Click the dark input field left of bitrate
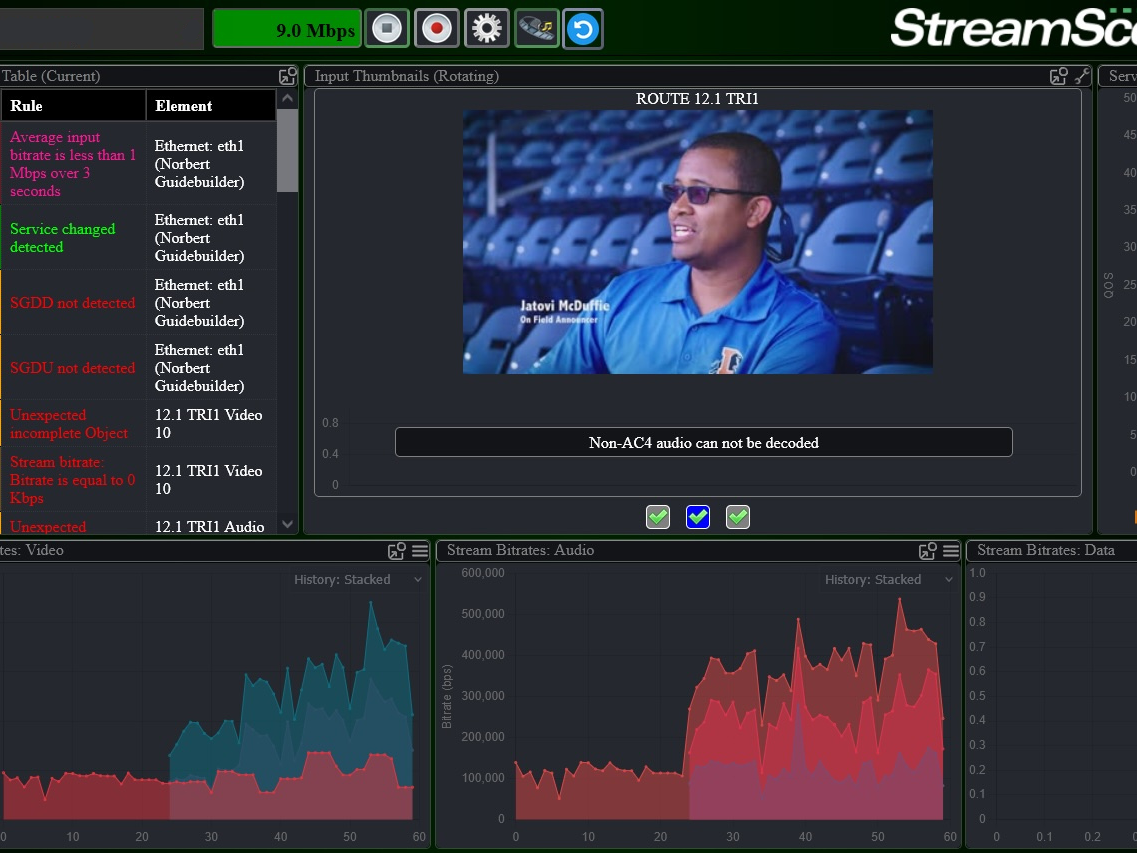The image size is (1137, 853). [x=102, y=29]
